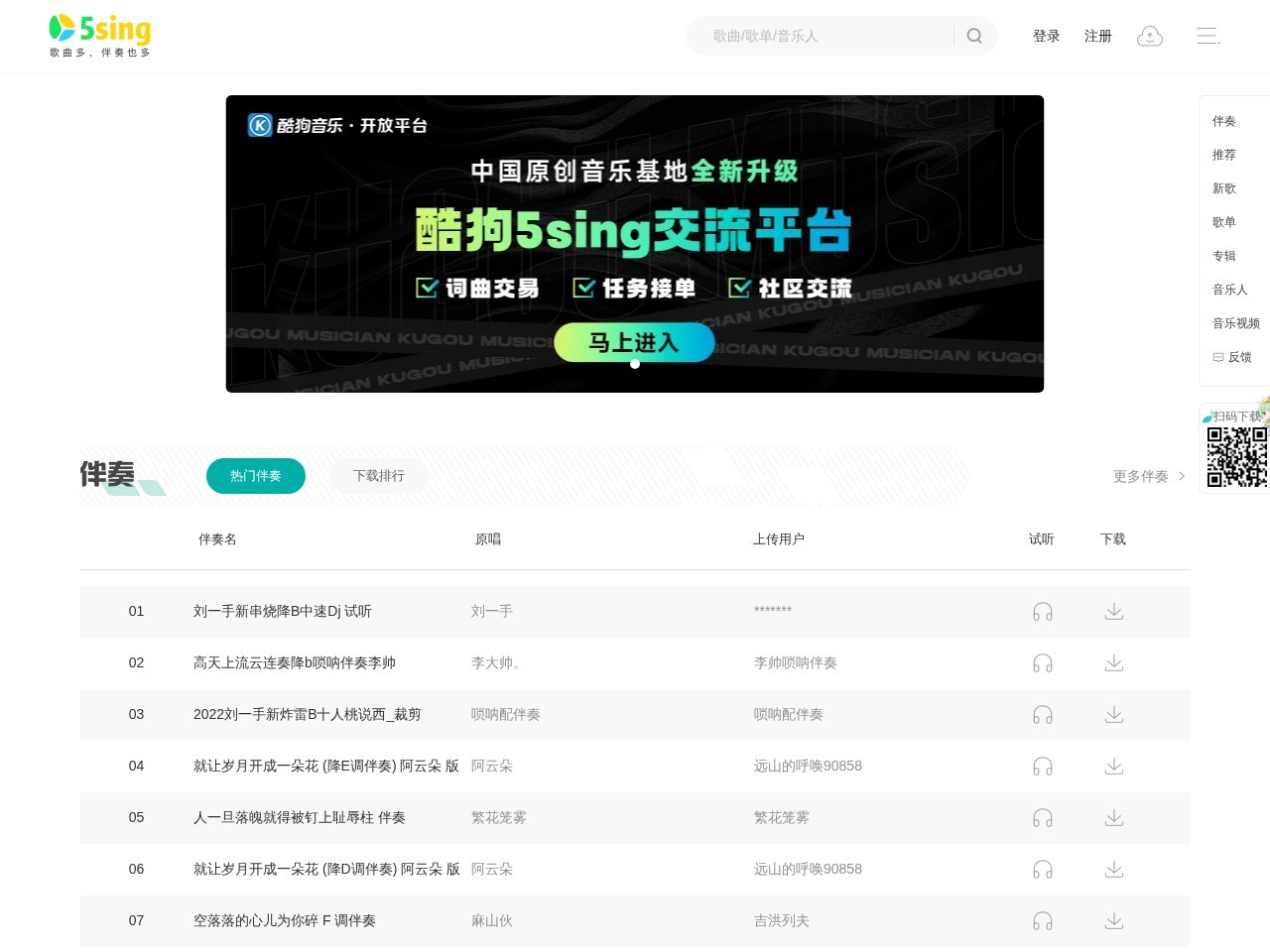Jump to 歌单 in side navigation
The width and height of the screenshot is (1270, 952).
click(x=1224, y=222)
